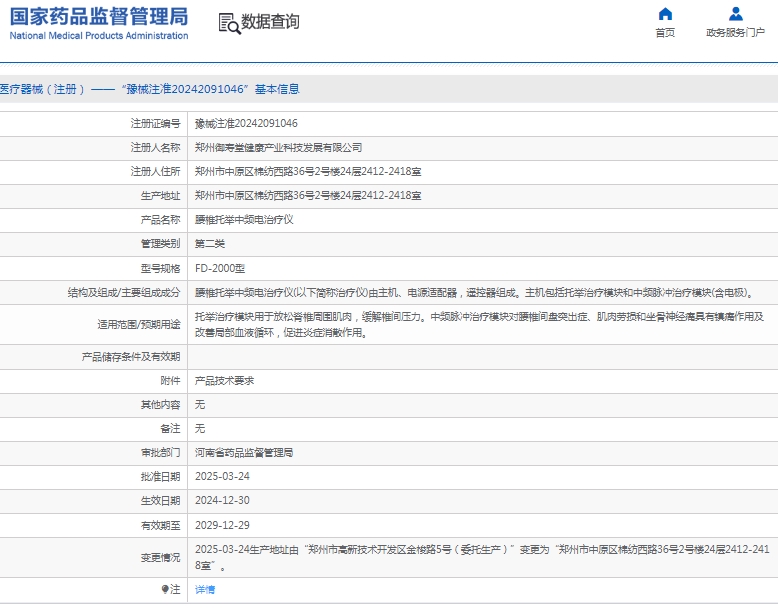The height and width of the screenshot is (608, 778).
Task: Click the 第二类 management category value
Action: tap(210, 244)
